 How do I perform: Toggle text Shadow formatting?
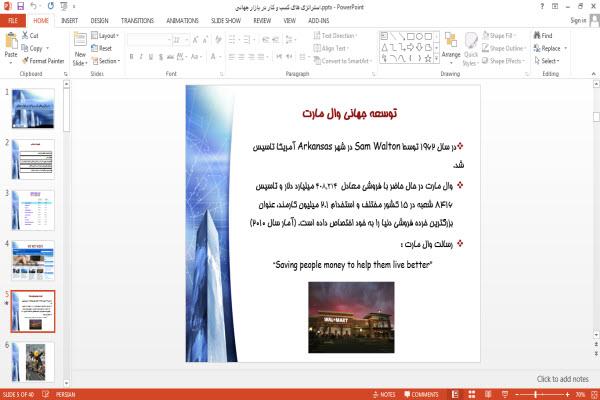(x=161, y=57)
